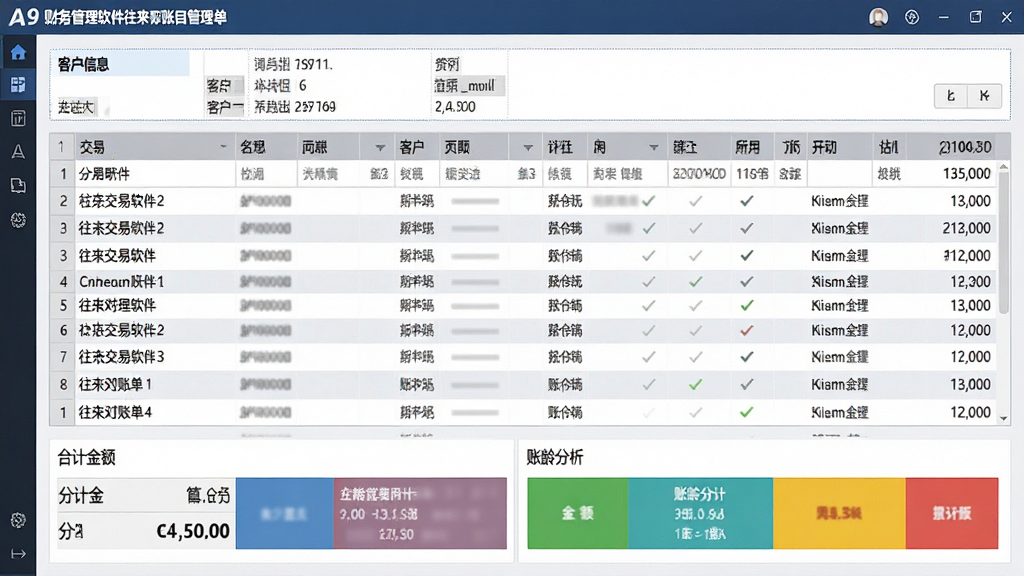The width and height of the screenshot is (1024, 576).
Task: Click yellow aging analysis block
Action: click(839, 513)
